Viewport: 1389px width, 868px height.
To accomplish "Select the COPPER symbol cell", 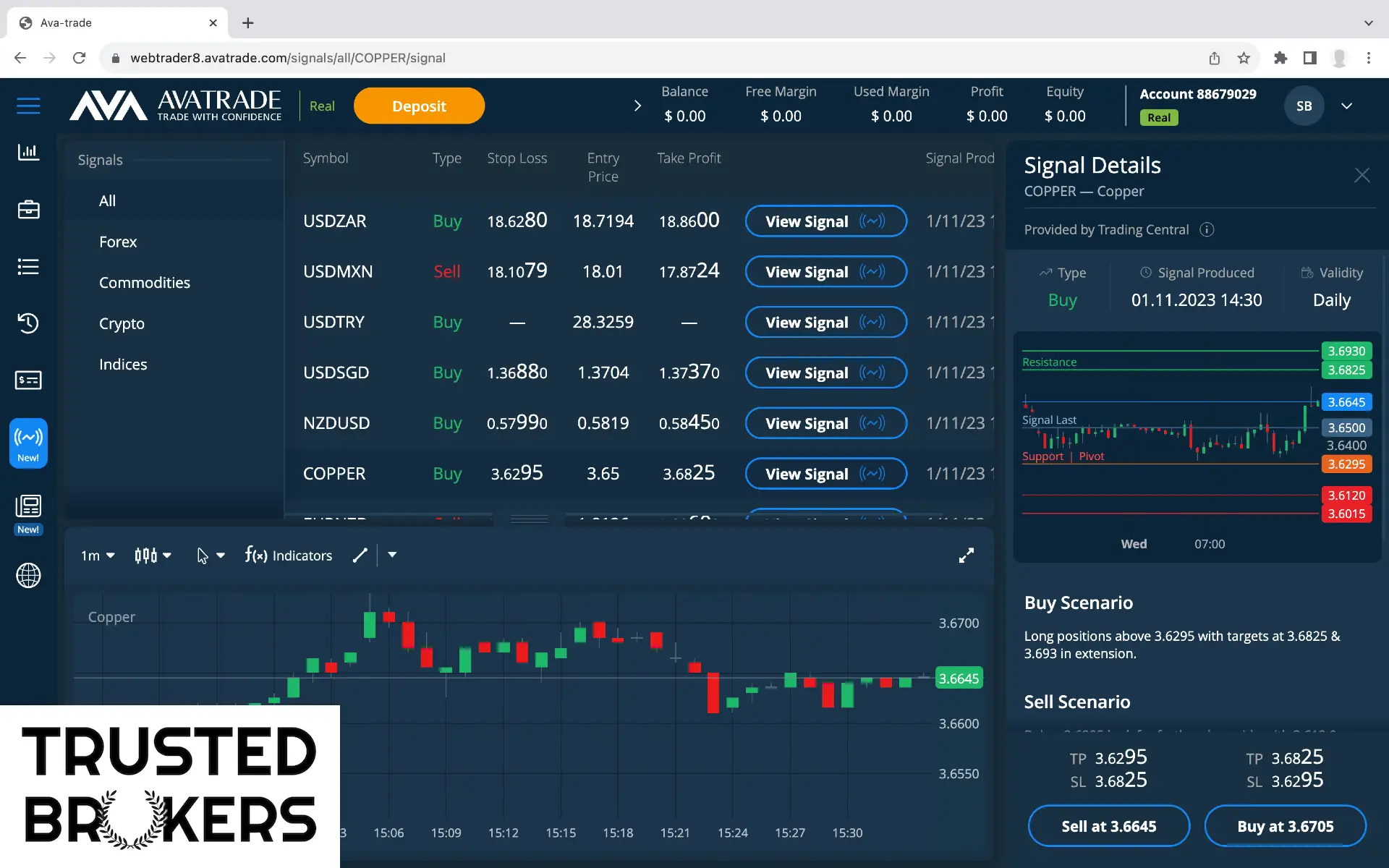I will (334, 474).
